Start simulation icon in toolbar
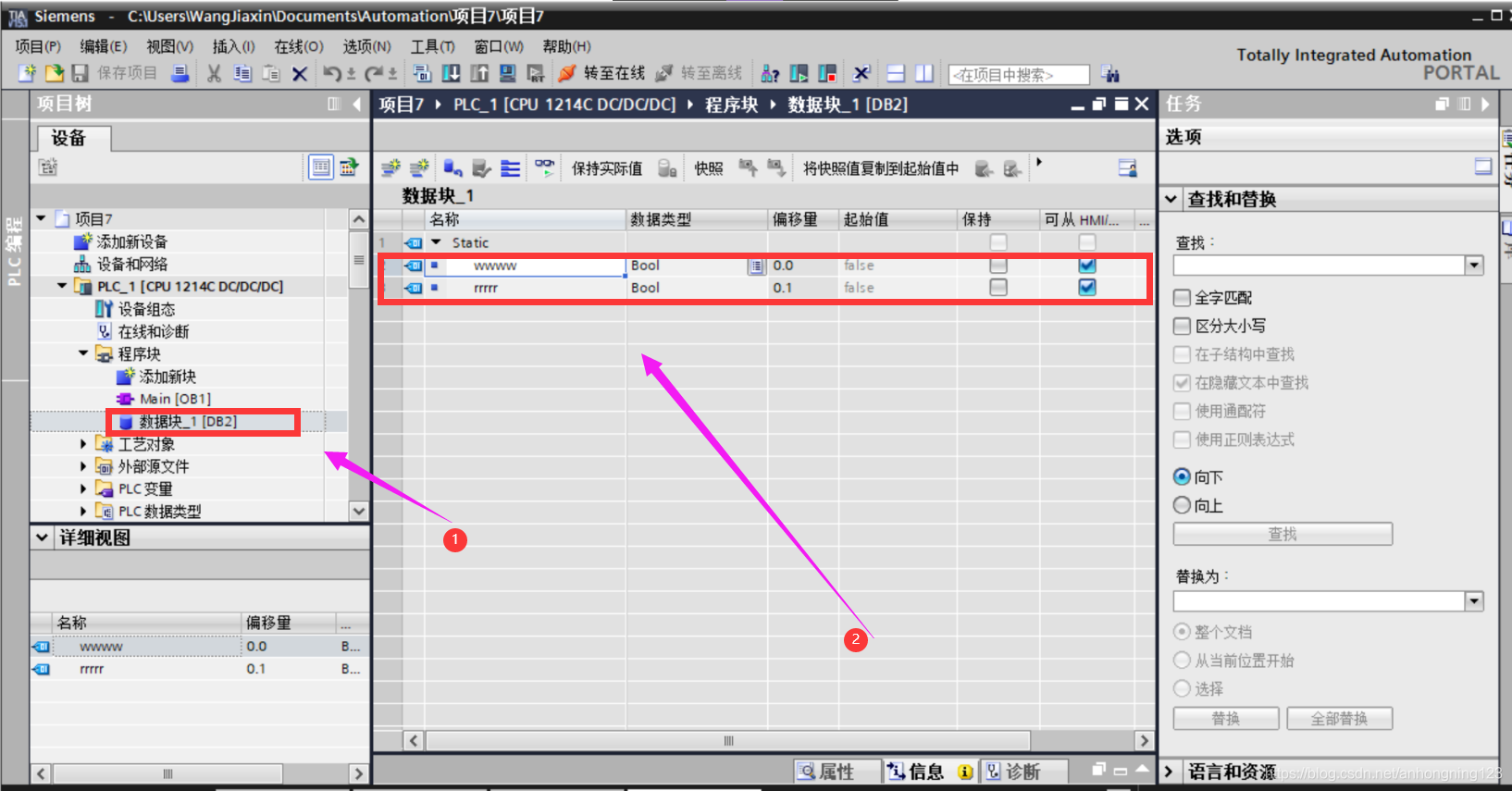This screenshot has height=791, width=1512. click(x=508, y=73)
